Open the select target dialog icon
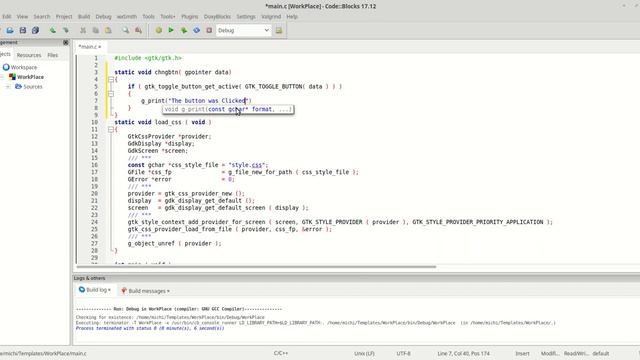The width and height of the screenshot is (640, 360). tap(279, 30)
